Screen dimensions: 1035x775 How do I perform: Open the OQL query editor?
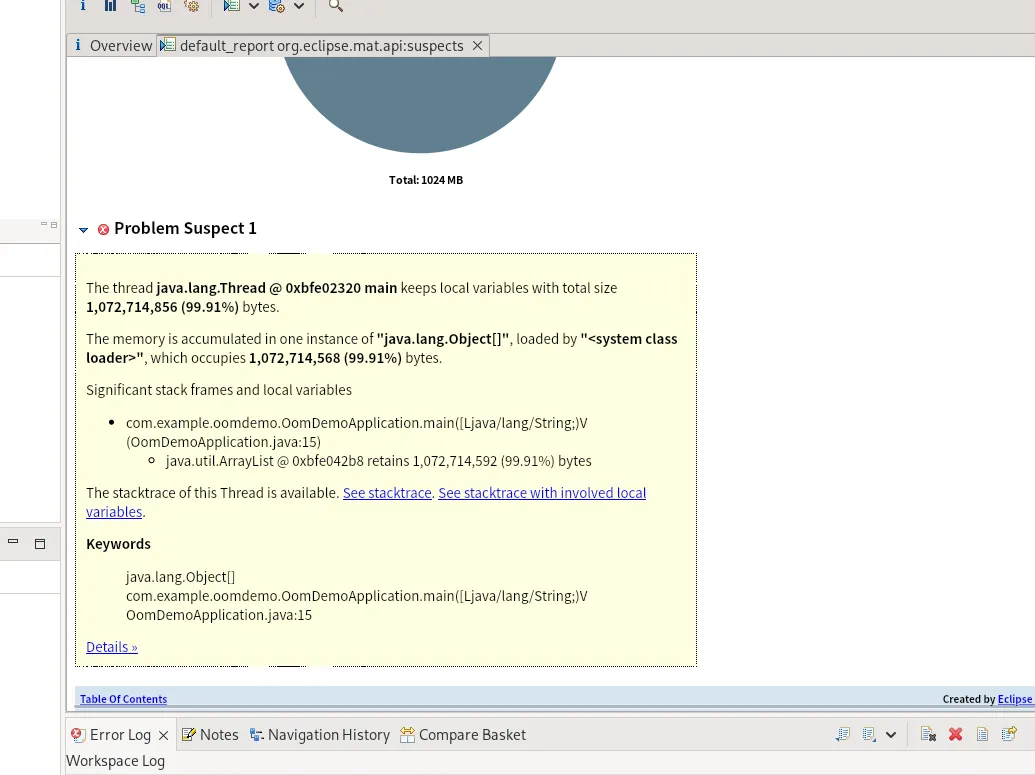click(x=164, y=6)
